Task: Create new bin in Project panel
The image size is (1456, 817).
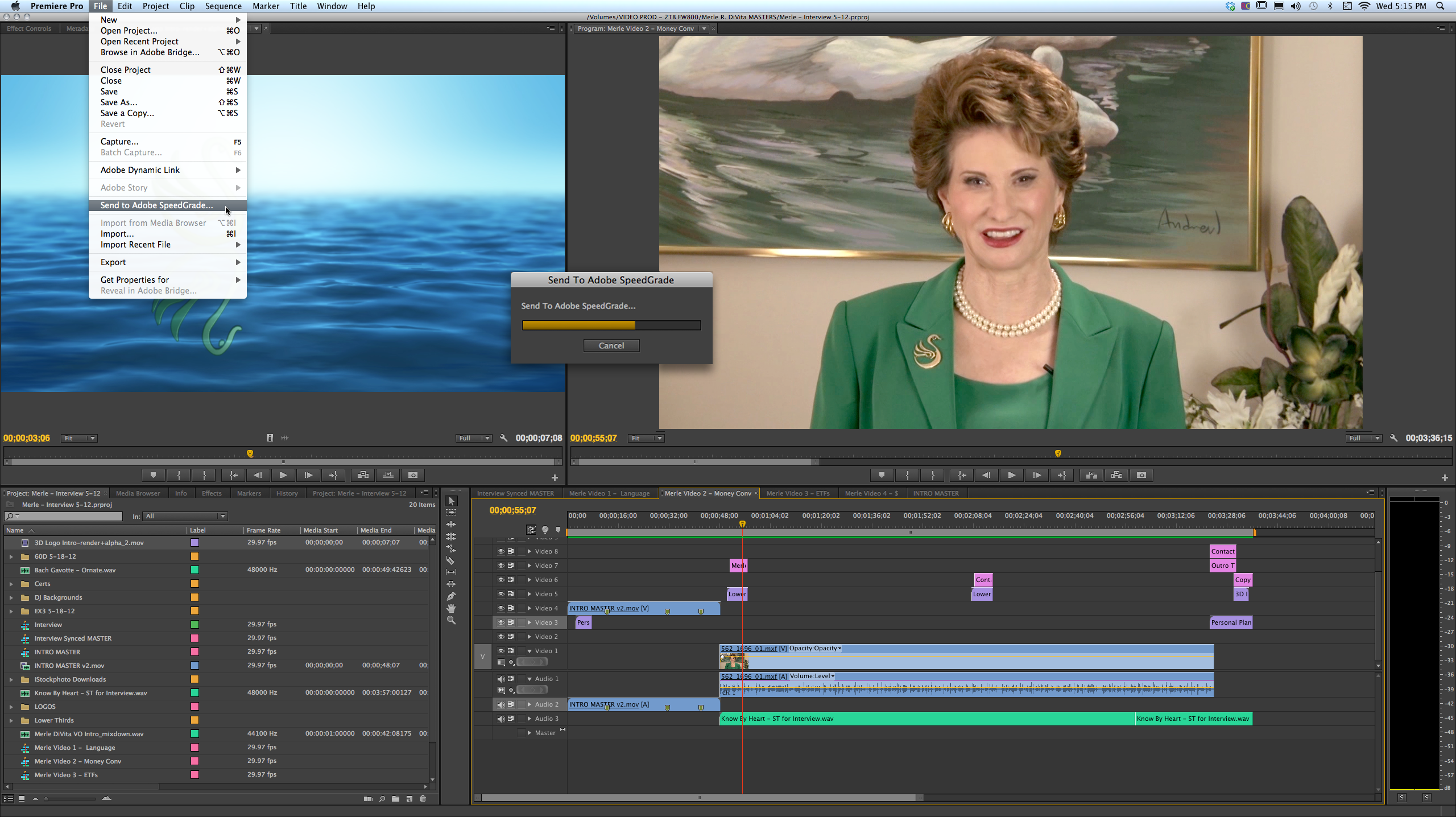Action: [x=395, y=799]
